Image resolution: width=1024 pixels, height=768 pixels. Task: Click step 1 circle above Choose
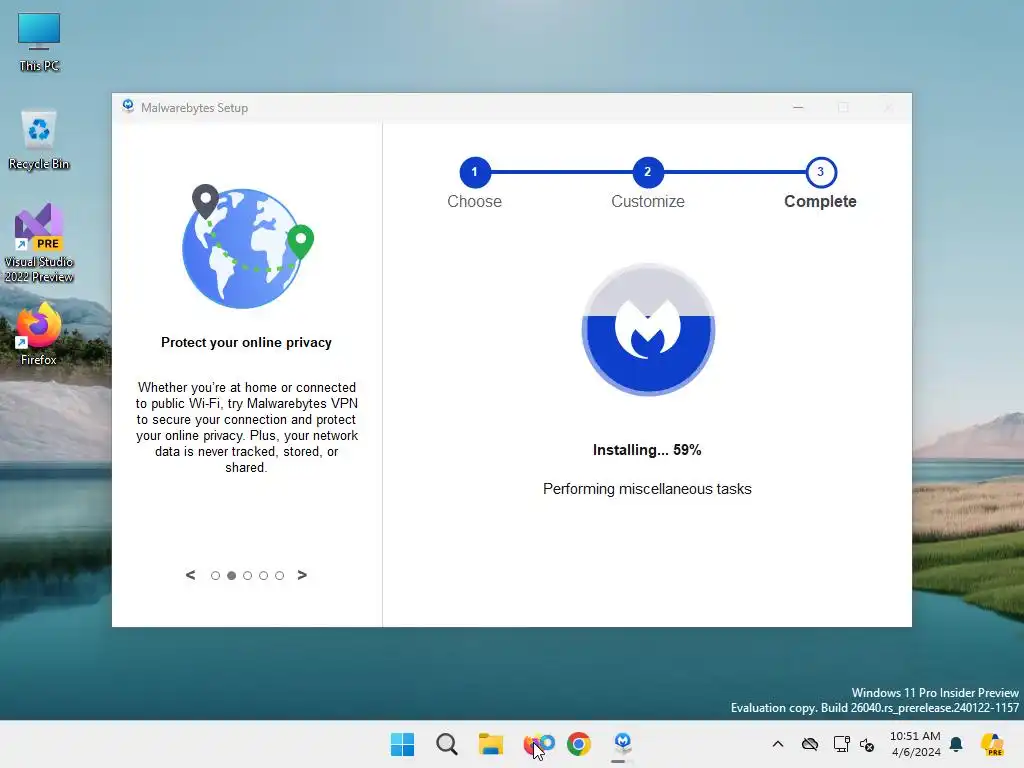pos(475,172)
